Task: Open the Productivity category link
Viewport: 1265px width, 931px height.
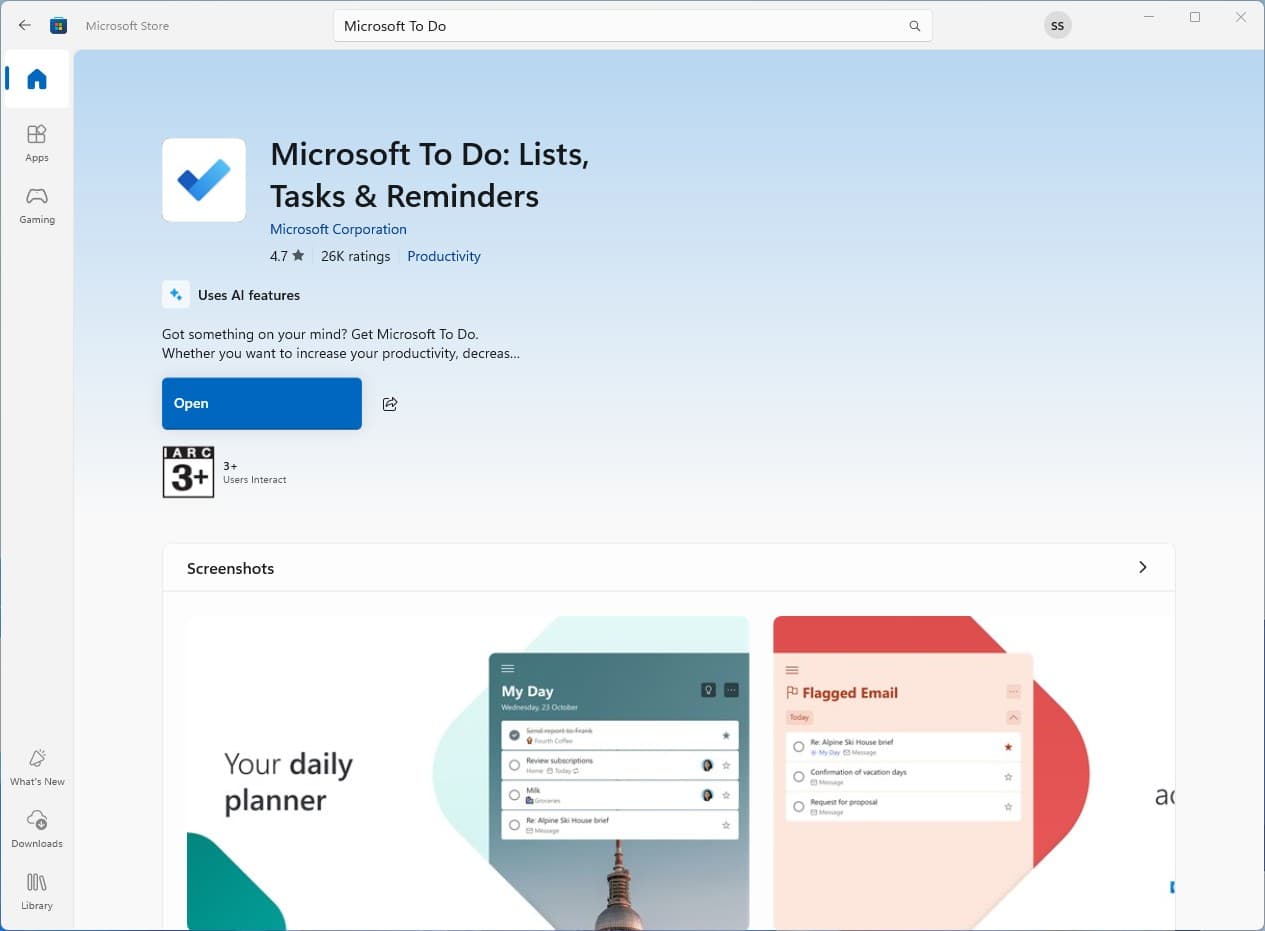Action: (444, 256)
